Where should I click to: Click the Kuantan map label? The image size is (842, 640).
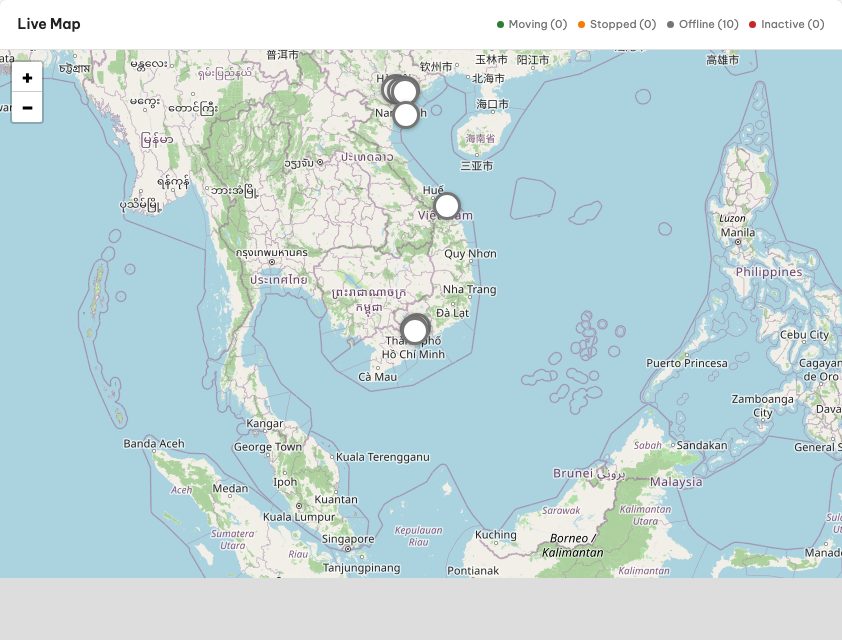336,499
